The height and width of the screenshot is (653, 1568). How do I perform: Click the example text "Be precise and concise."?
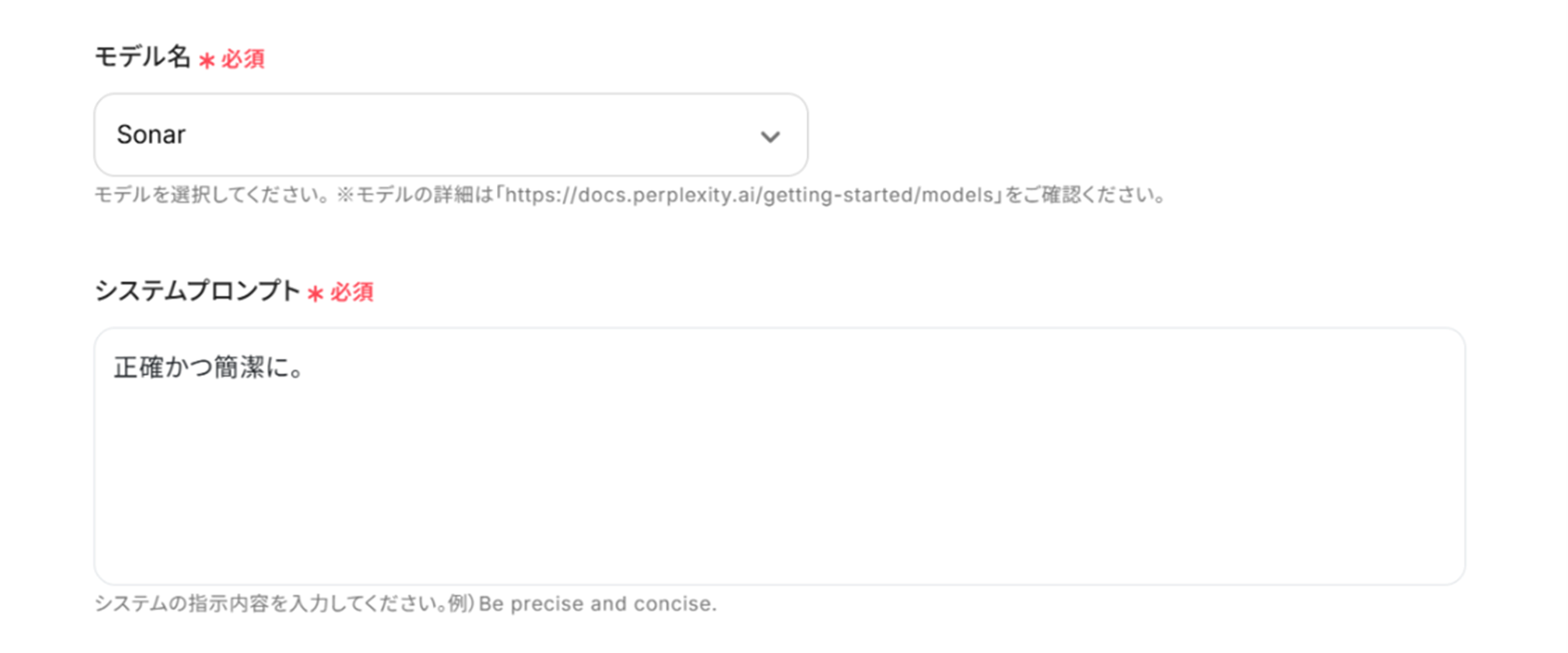click(597, 604)
